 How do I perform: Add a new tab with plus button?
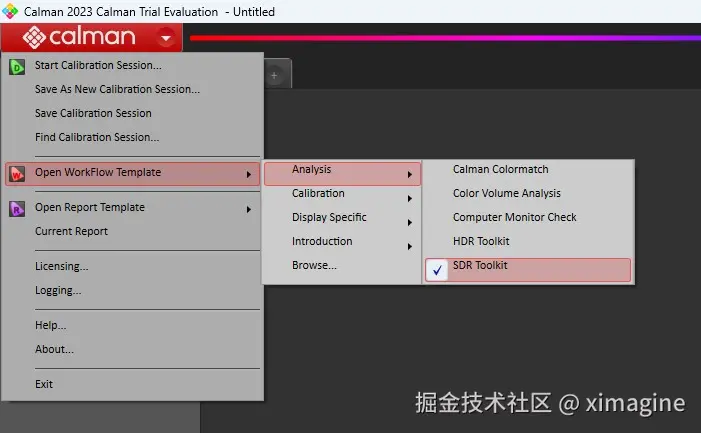[x=274, y=76]
